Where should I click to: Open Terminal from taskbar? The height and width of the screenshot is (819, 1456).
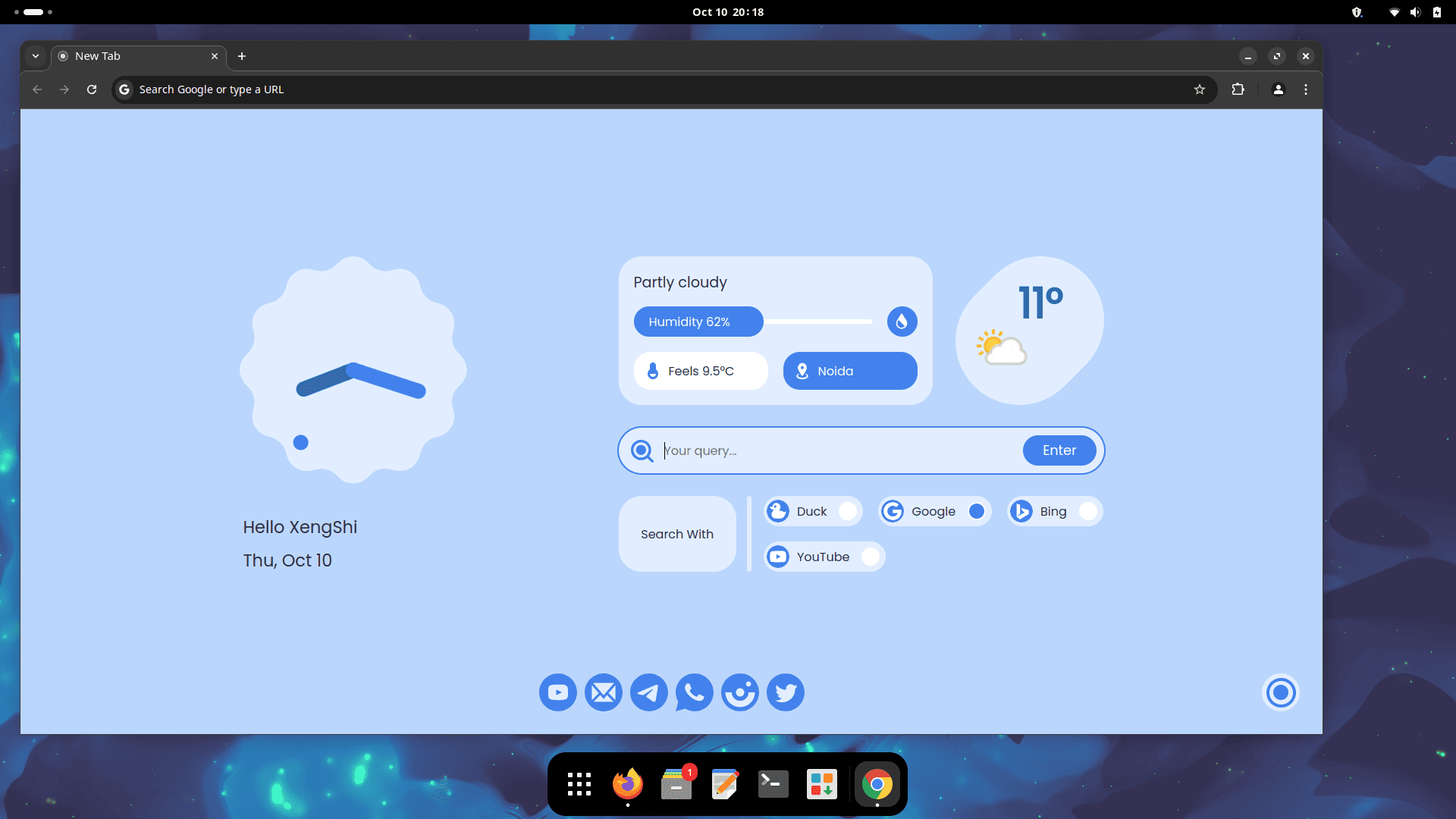[x=772, y=784]
